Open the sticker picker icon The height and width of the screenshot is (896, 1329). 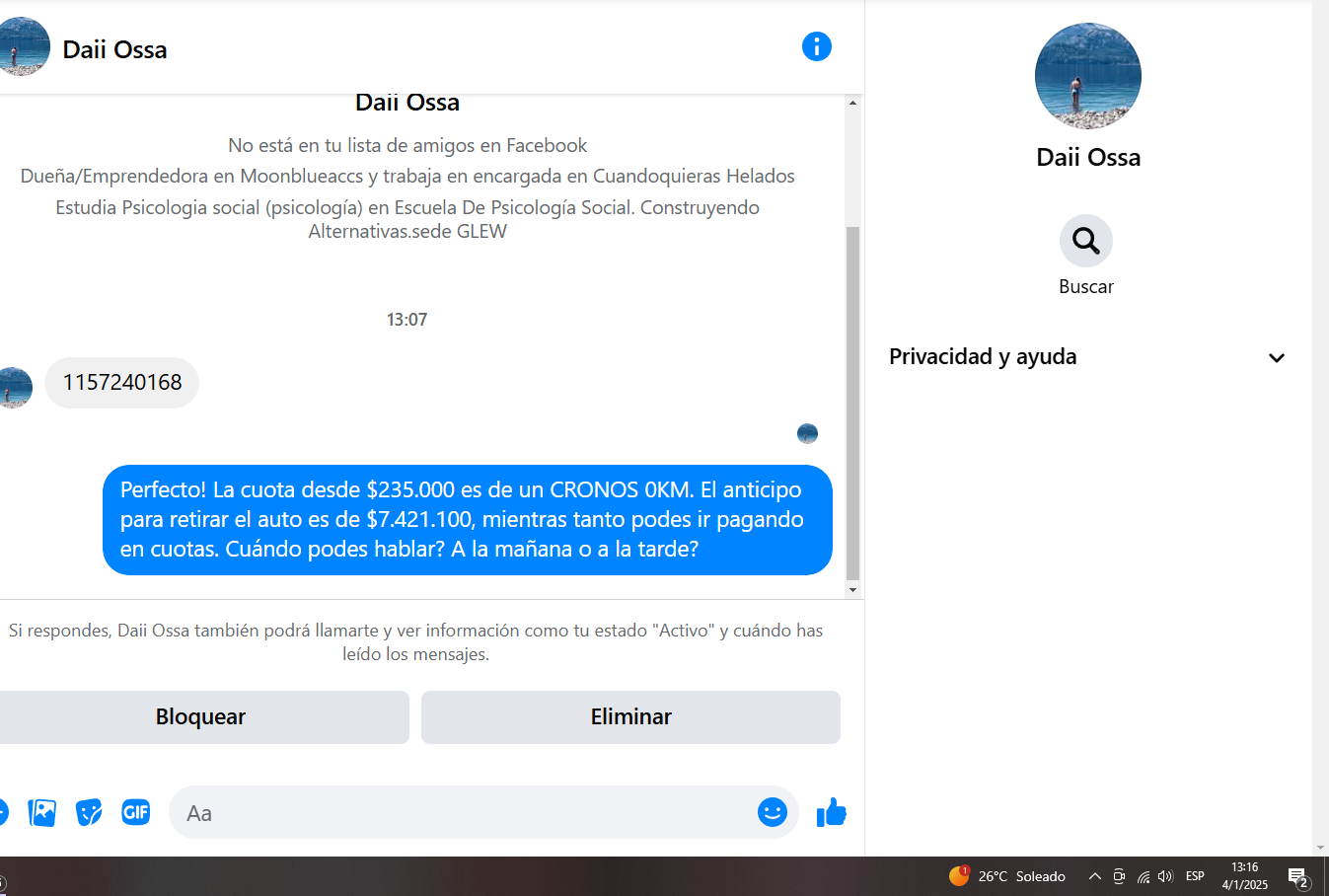click(x=89, y=812)
